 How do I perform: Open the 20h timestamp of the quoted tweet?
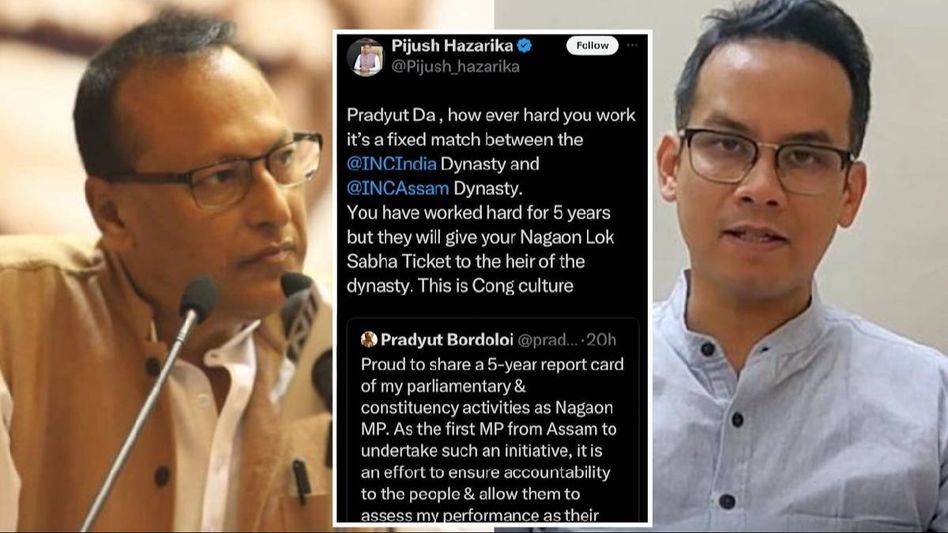click(601, 340)
